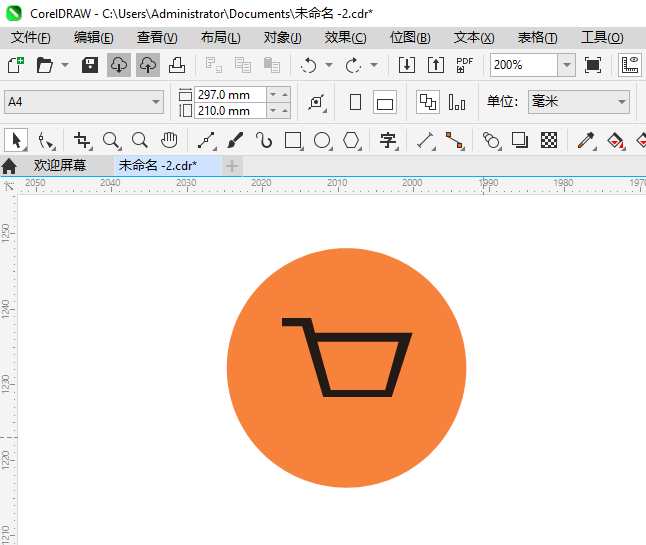This screenshot has height=545, width=646.
Task: Click the page height field 210.0 mm
Action: click(x=230, y=111)
